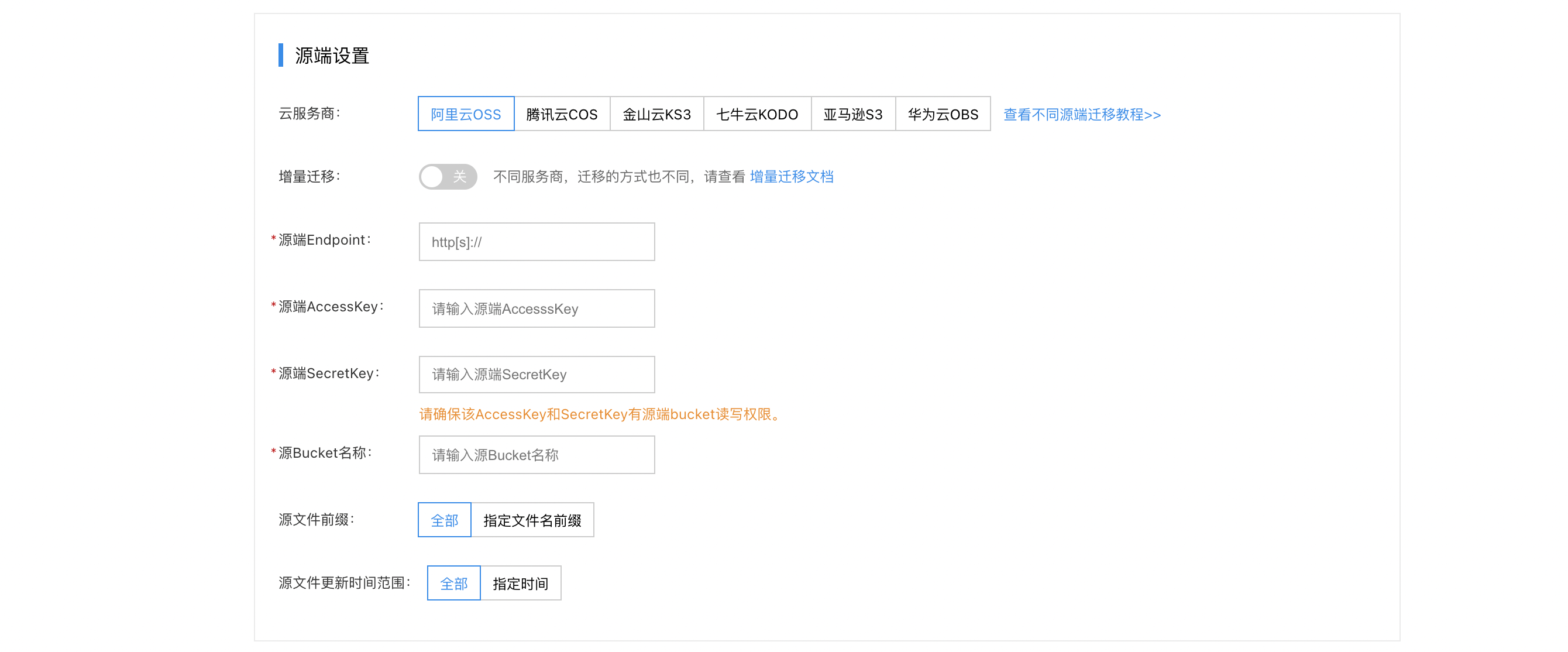1568x652 pixels.
Task: Choose 金山云KS3 provider option
Action: pos(657,114)
